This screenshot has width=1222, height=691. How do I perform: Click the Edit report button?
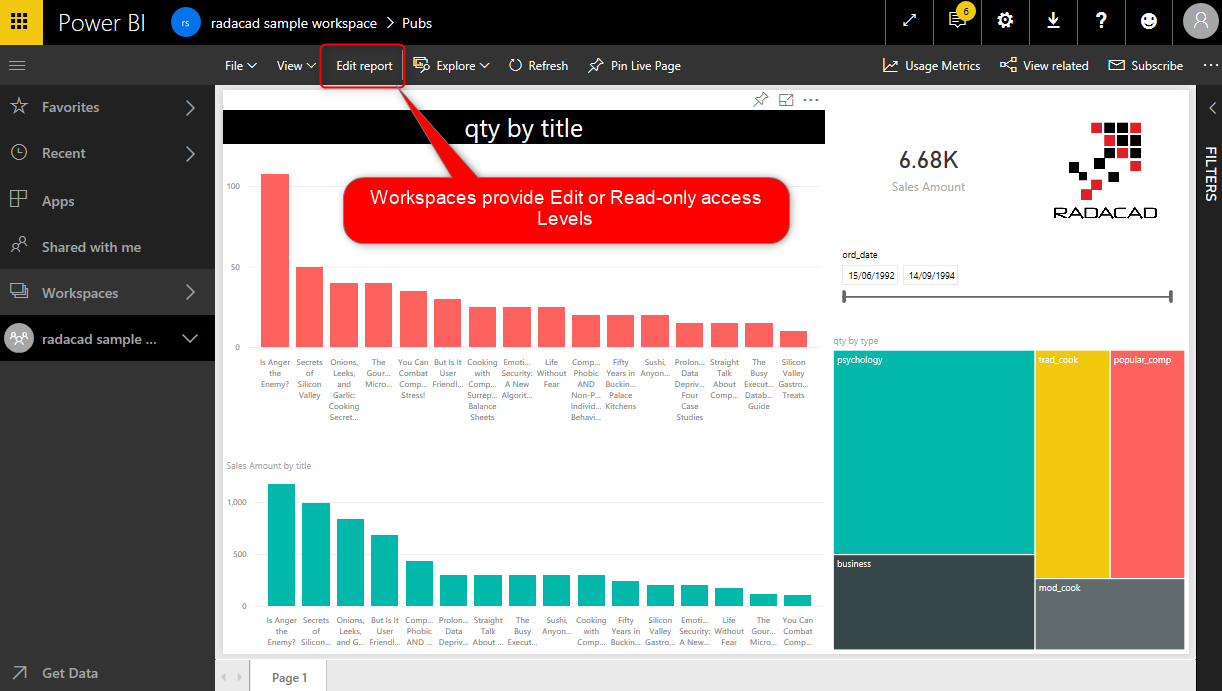click(362, 65)
